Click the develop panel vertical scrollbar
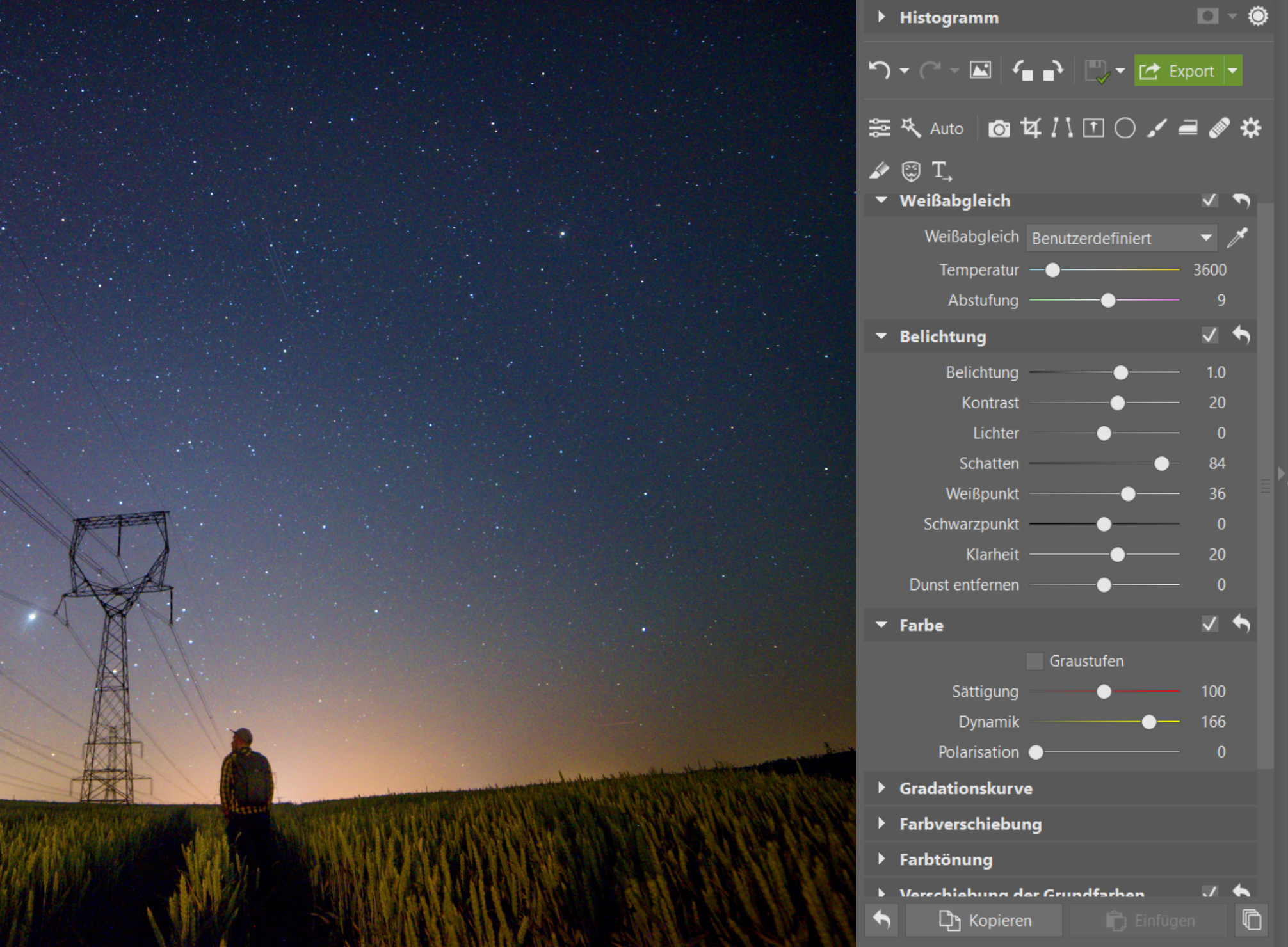The image size is (1288, 947). coord(1264,486)
